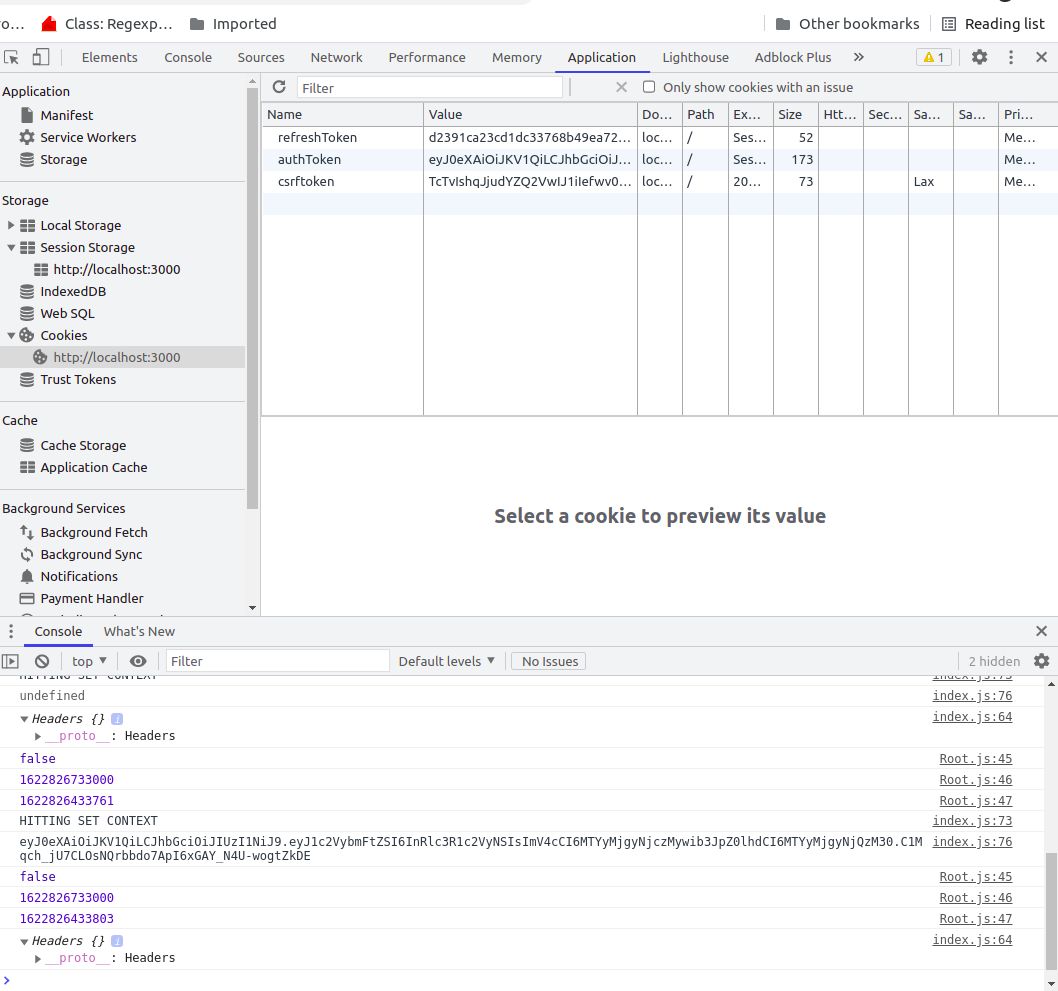Open the Default levels dropdown
Screen dimensions: 1058x991
pyautogui.click(x=446, y=661)
